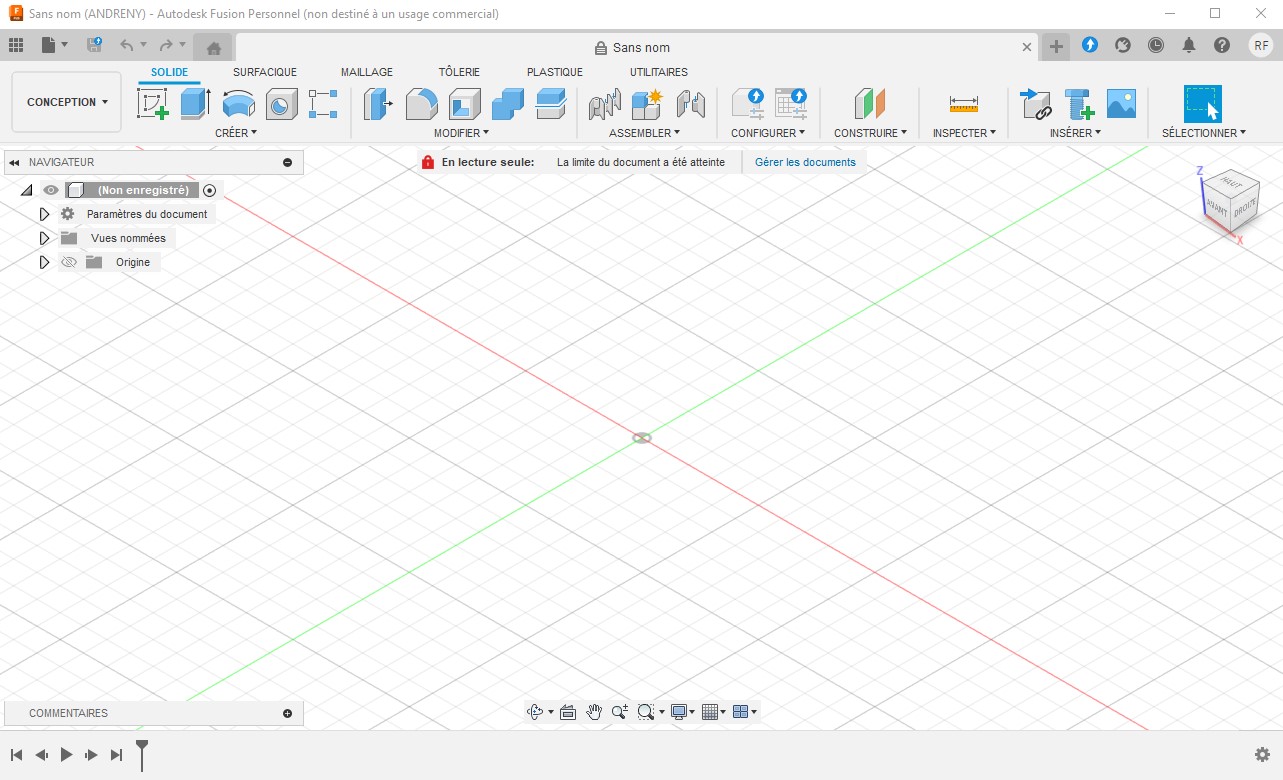Create a New Component from Assembler
The height and width of the screenshot is (780, 1283).
click(648, 104)
